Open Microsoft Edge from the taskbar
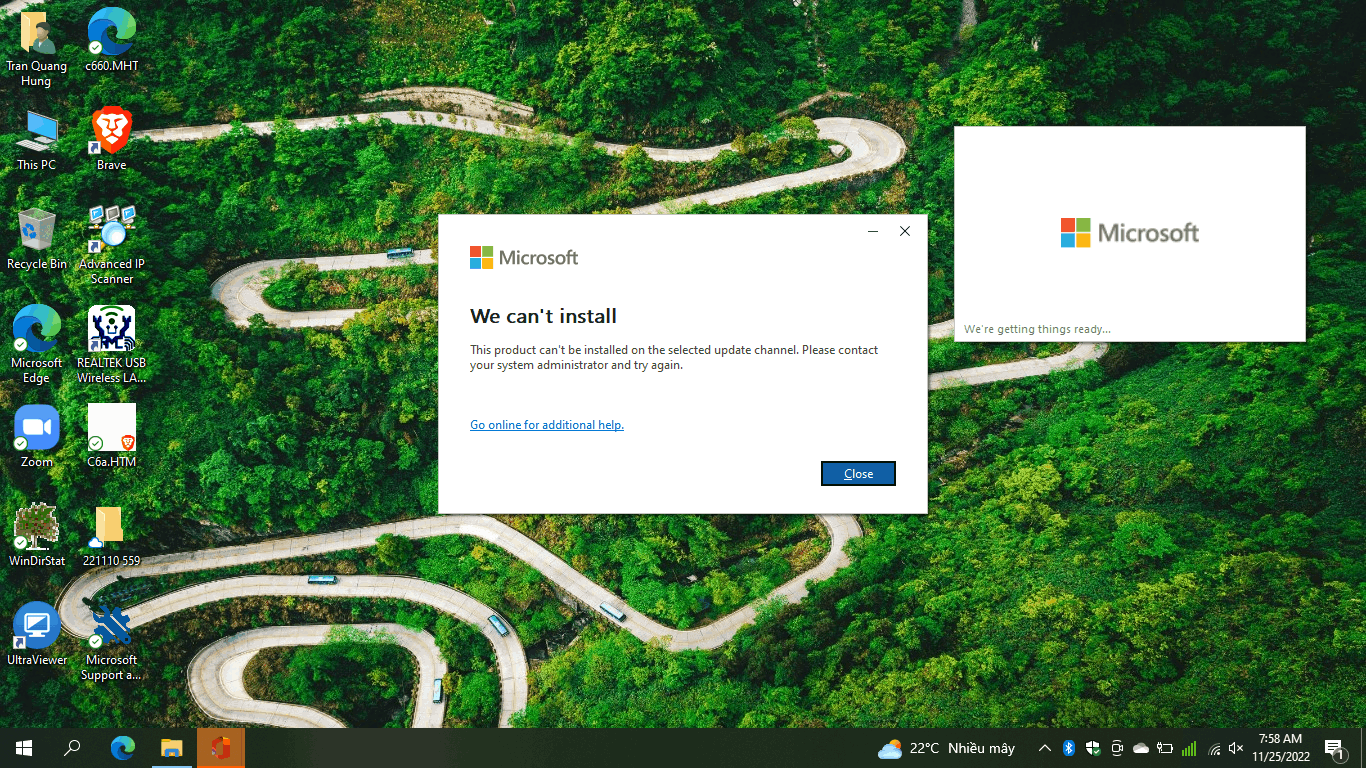Screen dimensions: 1366x768 click(x=122, y=748)
